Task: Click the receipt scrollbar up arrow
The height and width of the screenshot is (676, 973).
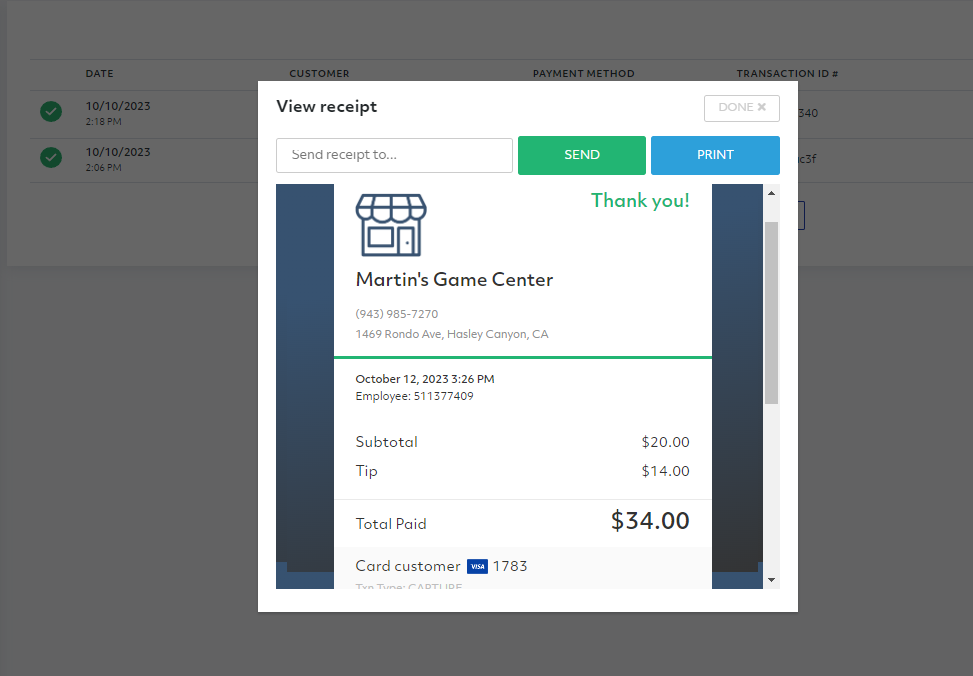Action: tap(771, 193)
